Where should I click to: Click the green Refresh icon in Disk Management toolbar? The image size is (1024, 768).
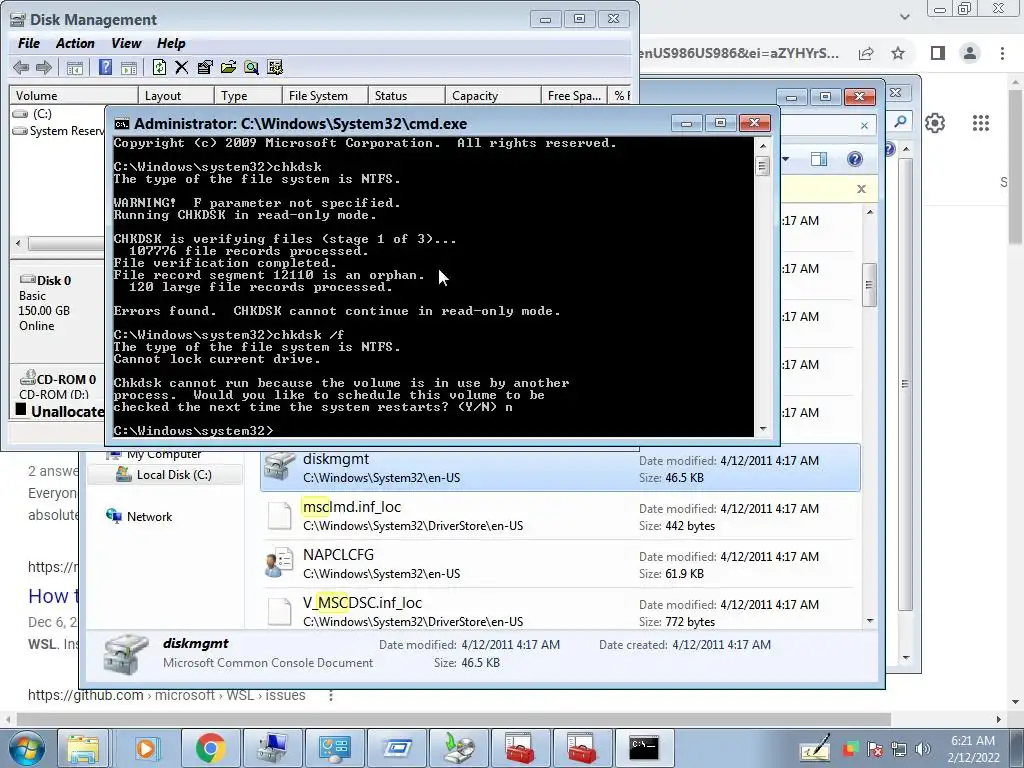point(159,67)
